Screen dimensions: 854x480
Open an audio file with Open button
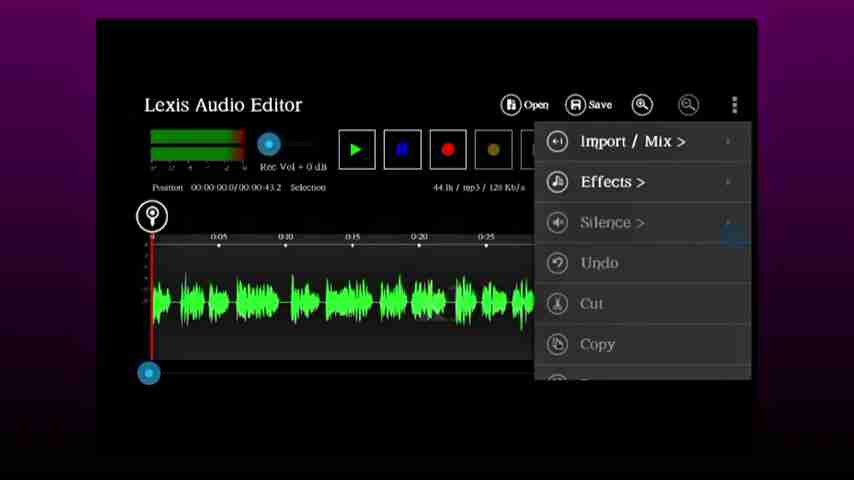click(x=524, y=105)
